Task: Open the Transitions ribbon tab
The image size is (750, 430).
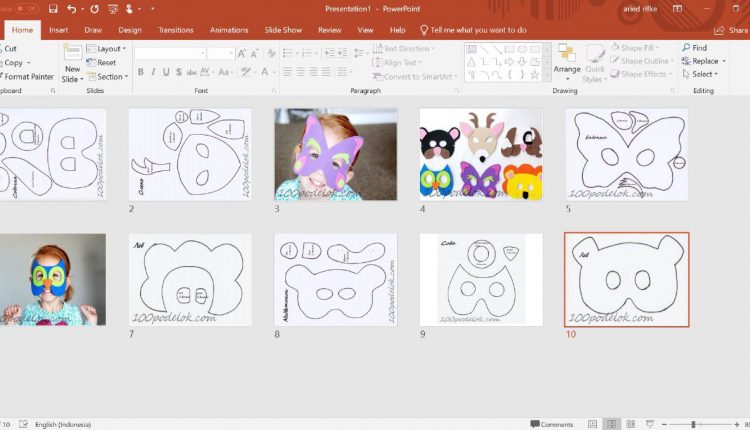Action: pyautogui.click(x=176, y=30)
